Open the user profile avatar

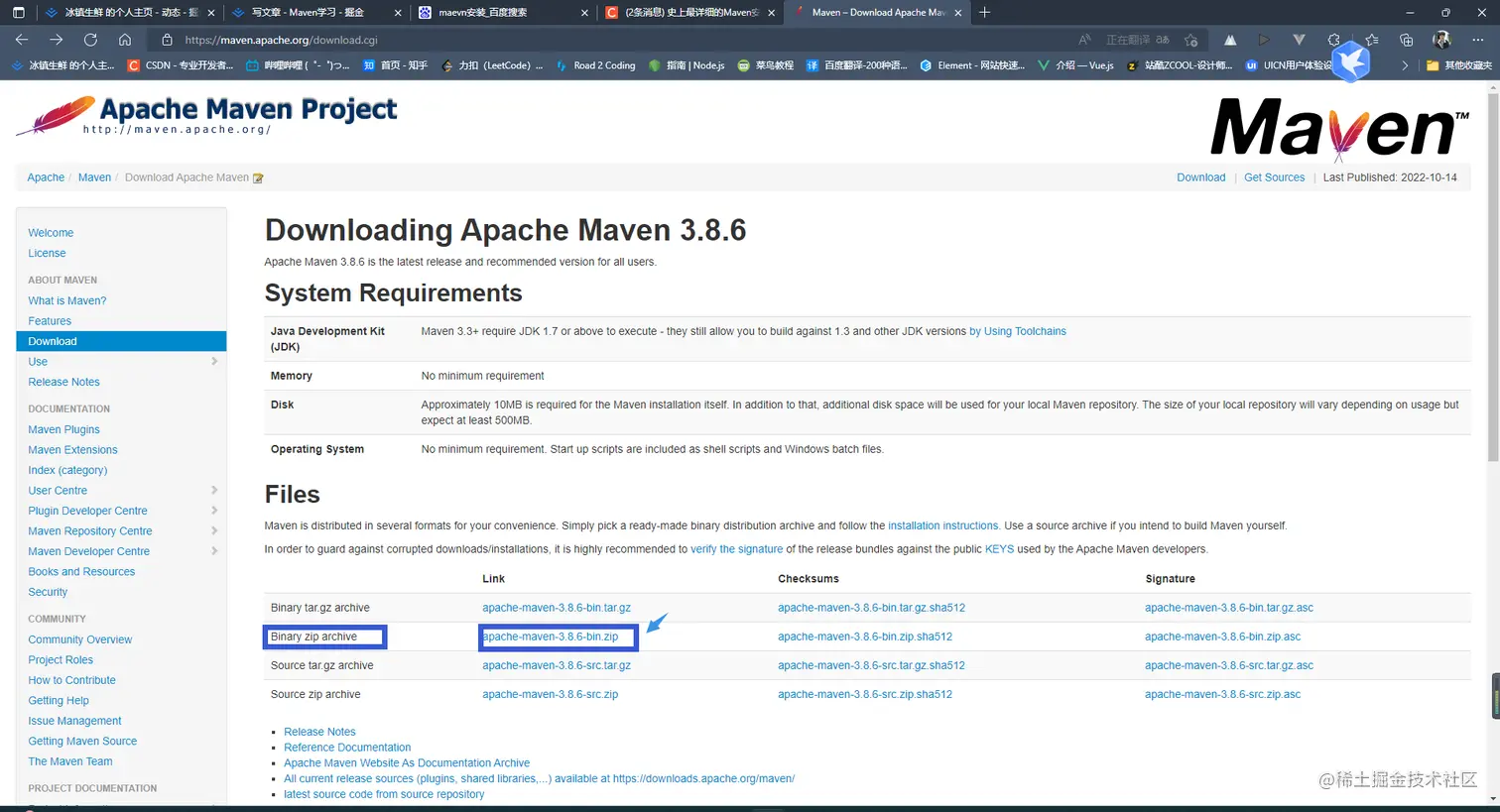[1442, 40]
